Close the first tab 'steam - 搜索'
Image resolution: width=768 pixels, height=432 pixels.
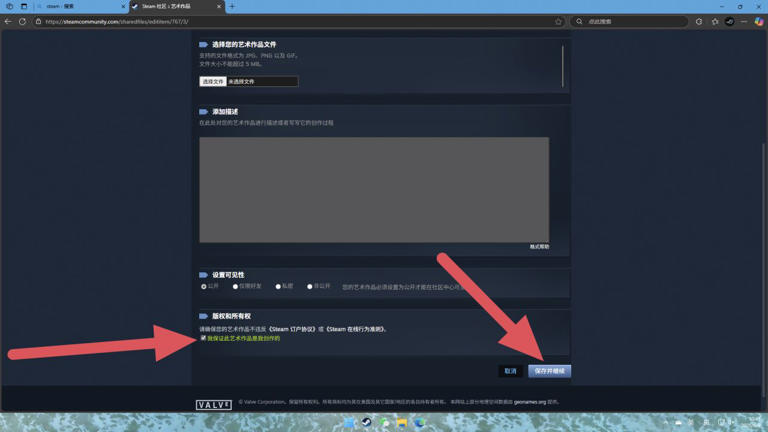123,6
